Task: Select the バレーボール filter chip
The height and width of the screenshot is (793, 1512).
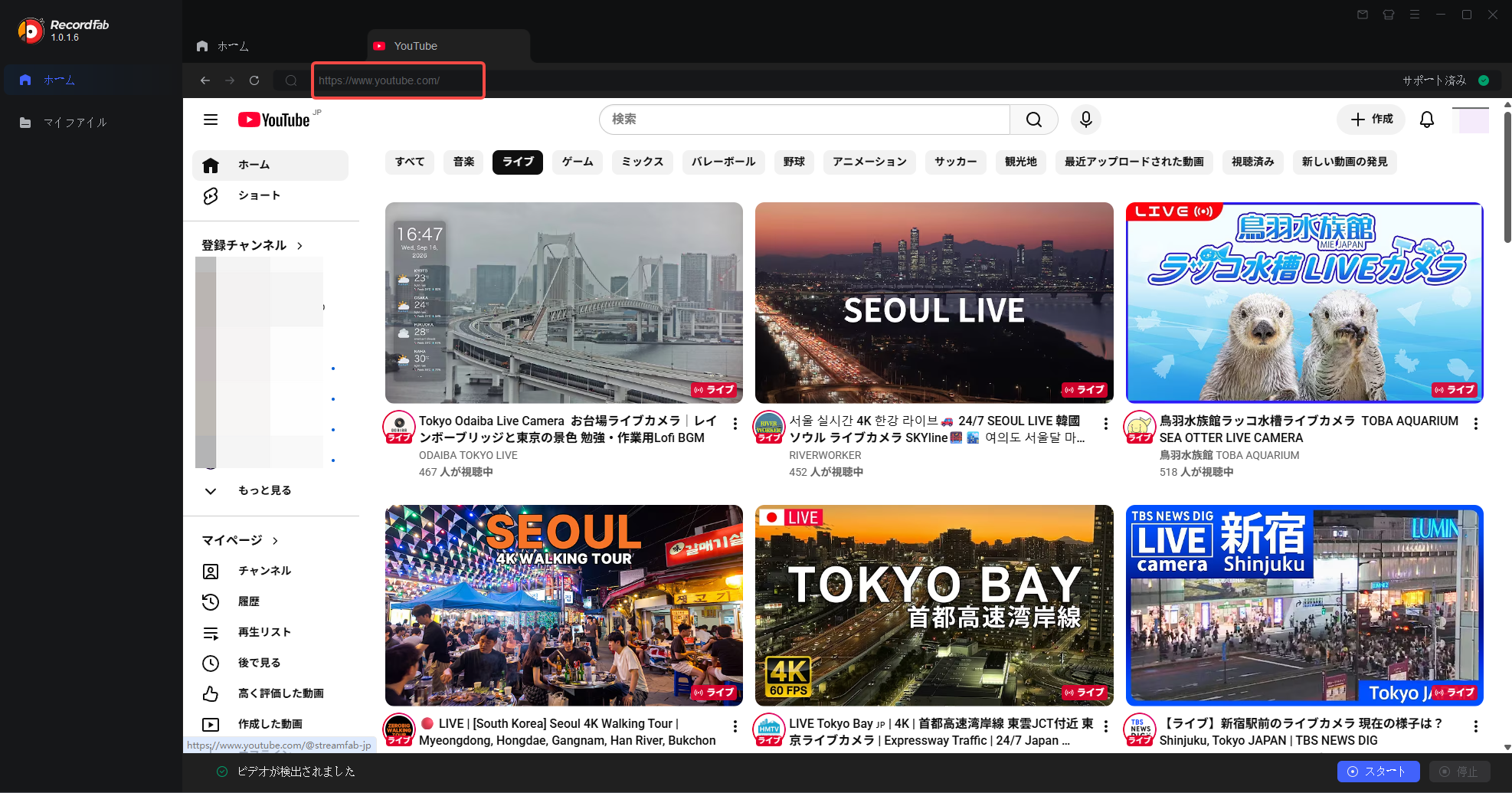Action: click(x=723, y=162)
